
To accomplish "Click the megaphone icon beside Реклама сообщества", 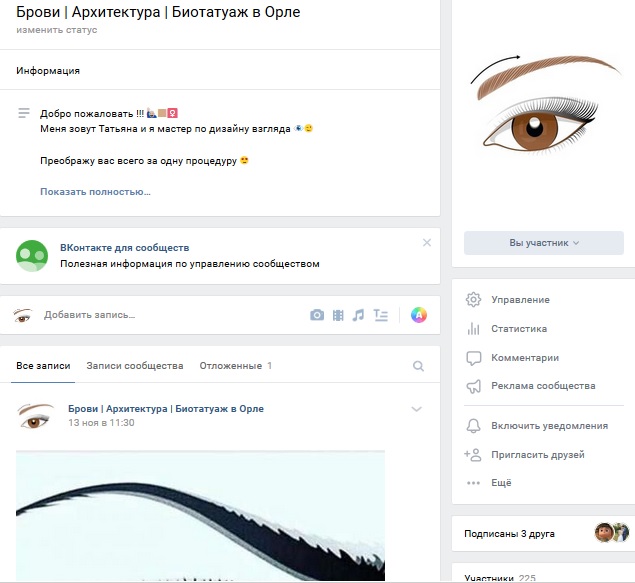I will pyautogui.click(x=473, y=386).
